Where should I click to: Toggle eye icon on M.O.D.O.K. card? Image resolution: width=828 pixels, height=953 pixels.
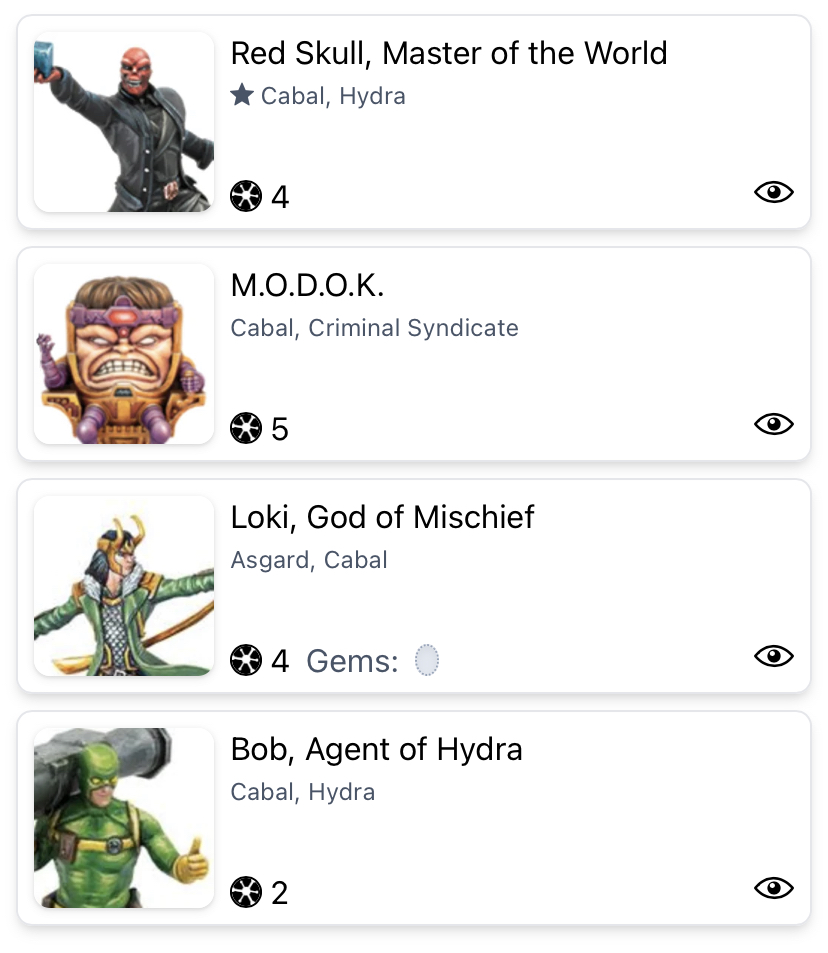pos(773,424)
